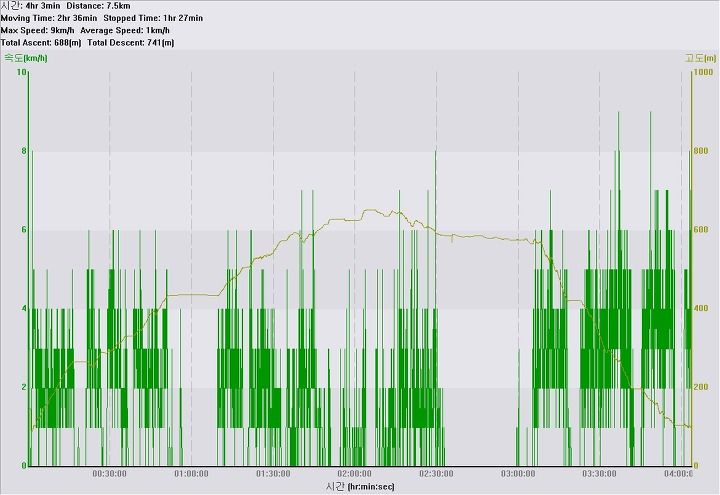The width and height of the screenshot is (720, 495).
Task: Click the altitude axis label 600
Action: pyautogui.click(x=701, y=230)
